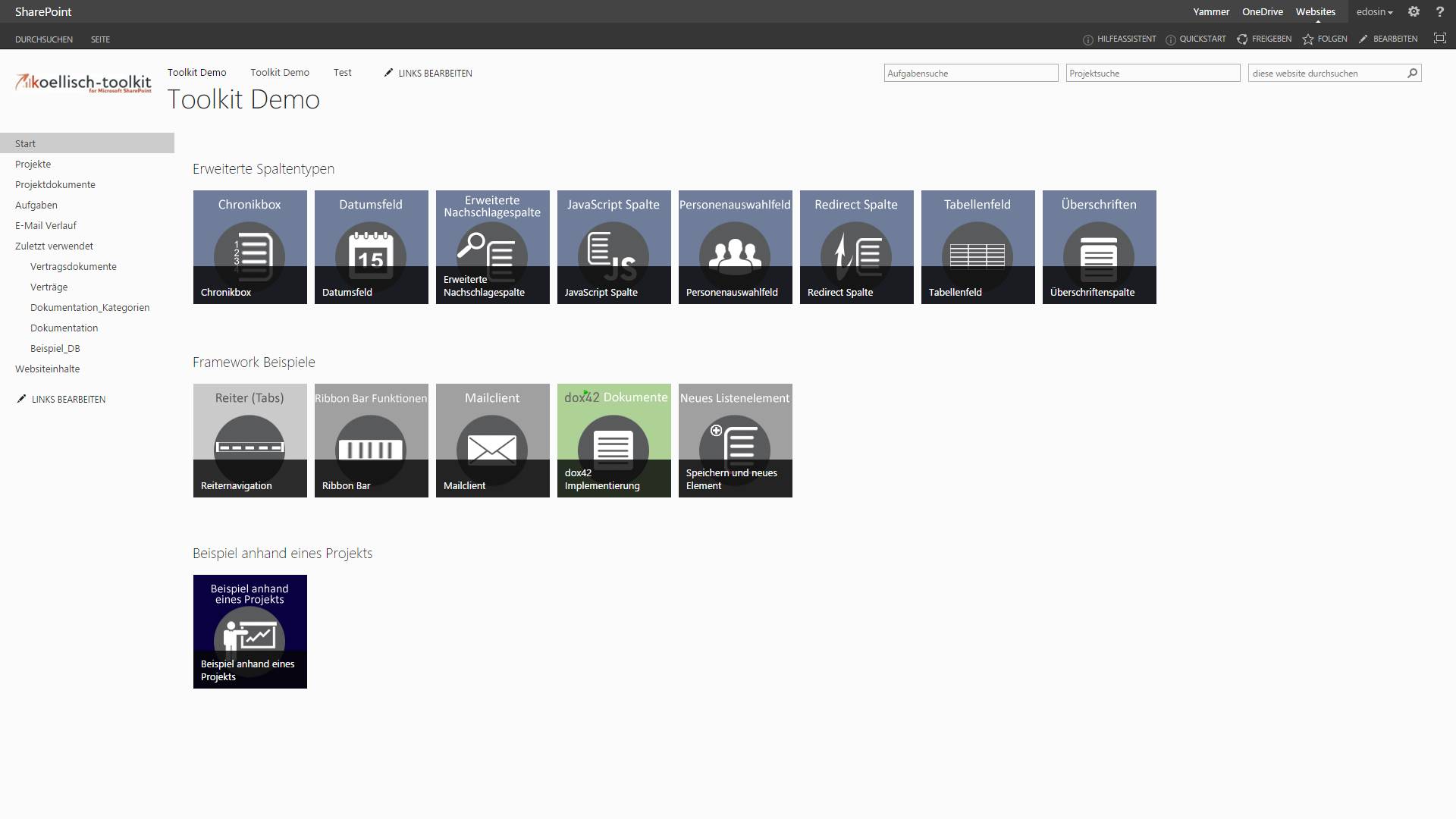Click Zuletzt verwendet in the sidebar
The height and width of the screenshot is (819, 1456).
55,246
